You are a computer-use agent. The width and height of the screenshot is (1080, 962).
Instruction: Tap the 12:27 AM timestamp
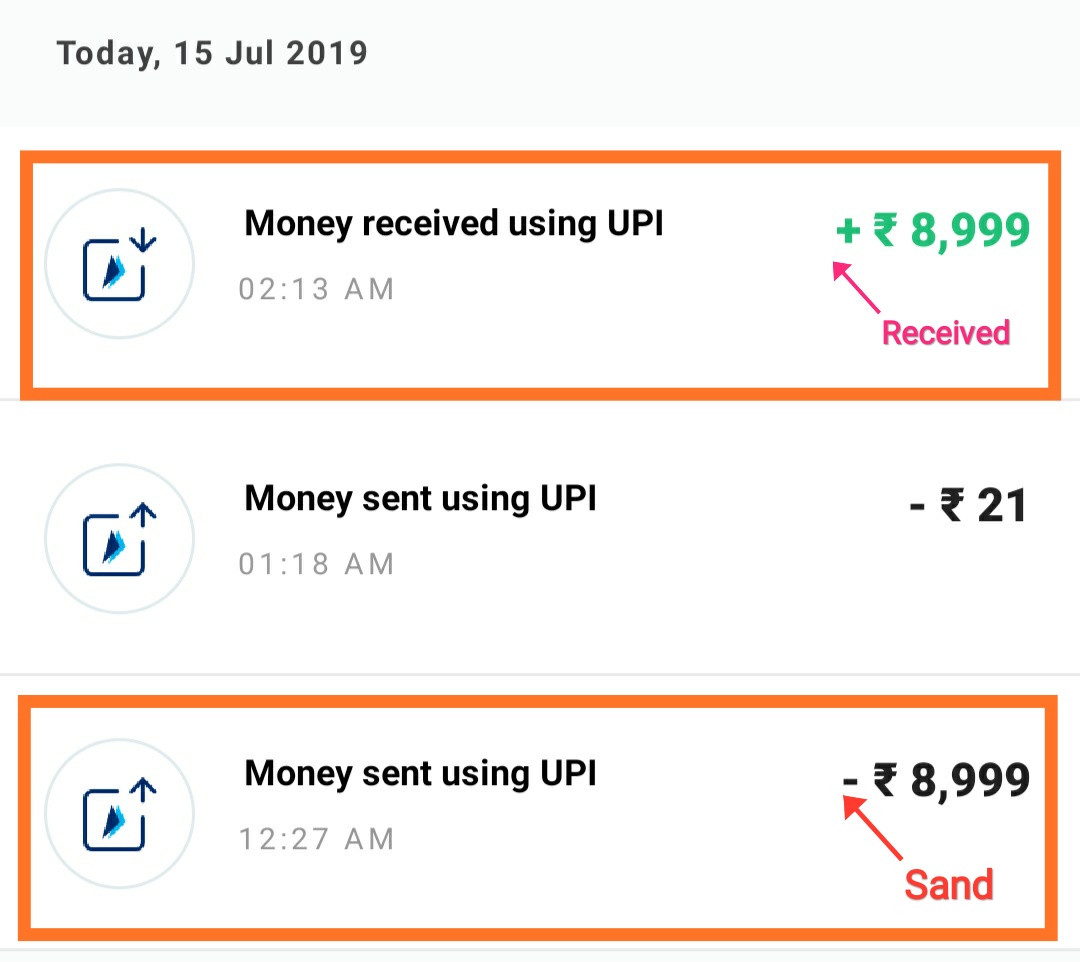coord(316,839)
